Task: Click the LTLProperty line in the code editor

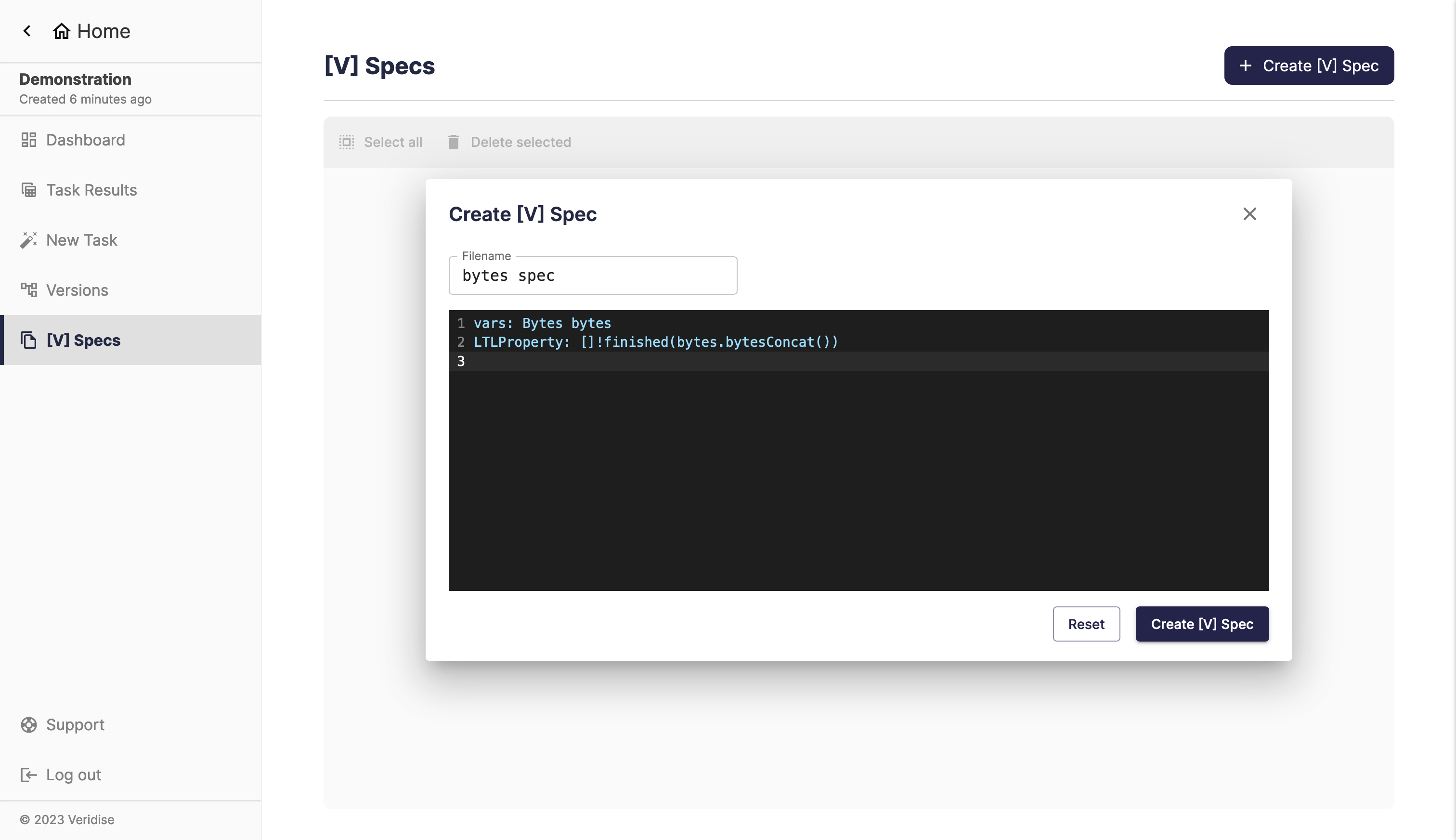Action: (x=656, y=342)
